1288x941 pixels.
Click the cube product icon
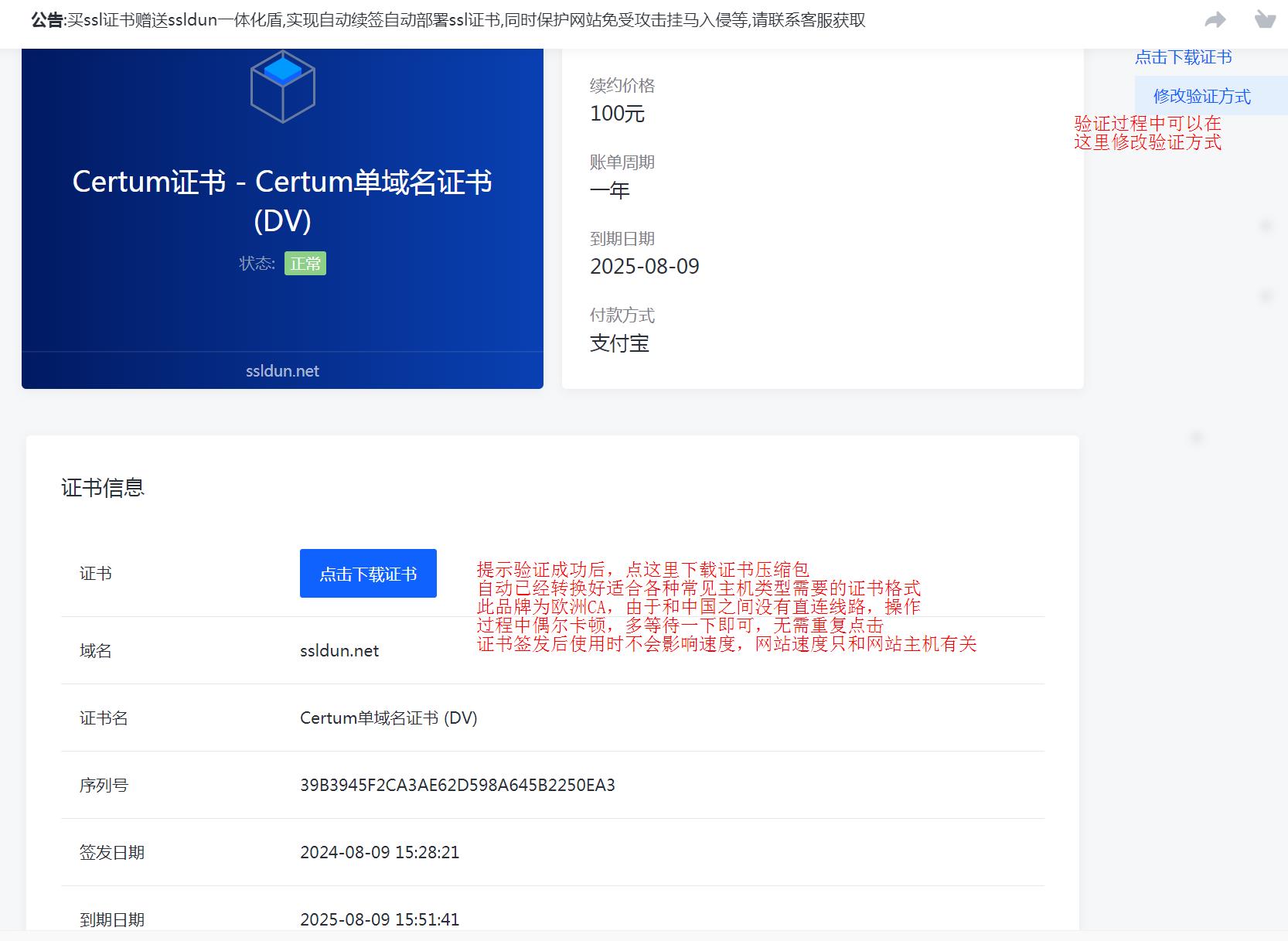(x=282, y=87)
